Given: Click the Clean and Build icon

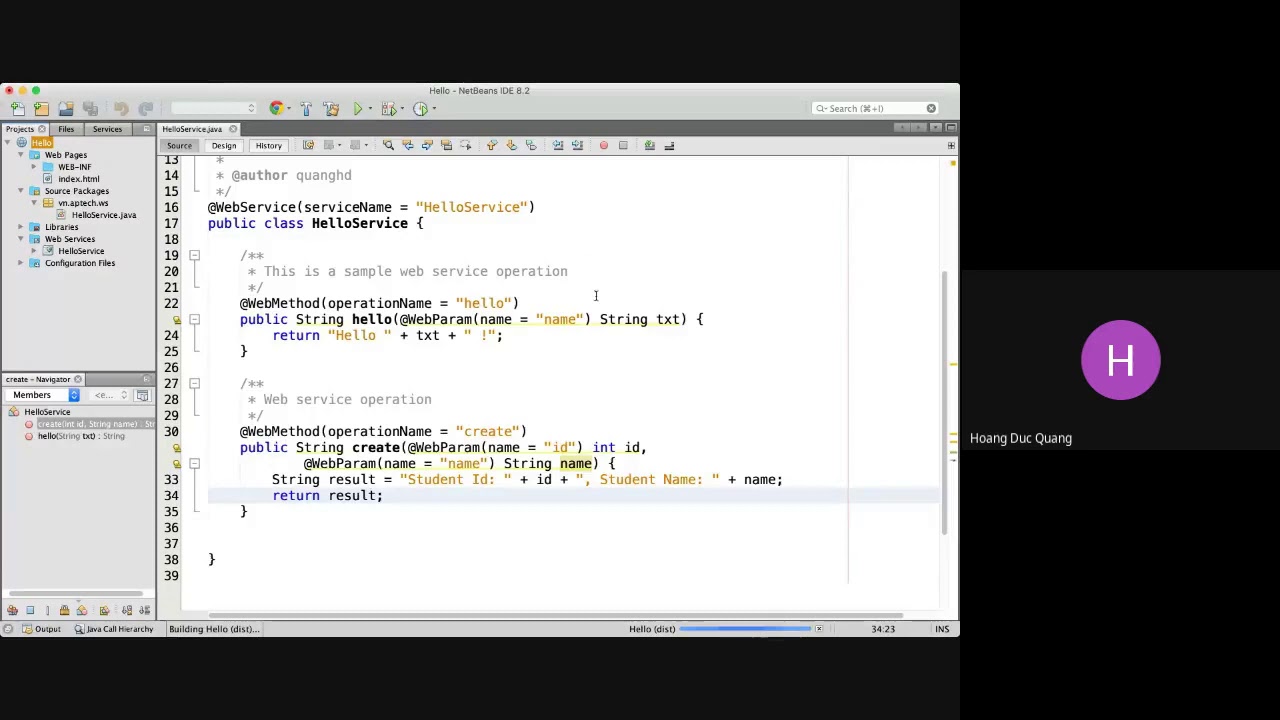Looking at the screenshot, I should (x=331, y=108).
